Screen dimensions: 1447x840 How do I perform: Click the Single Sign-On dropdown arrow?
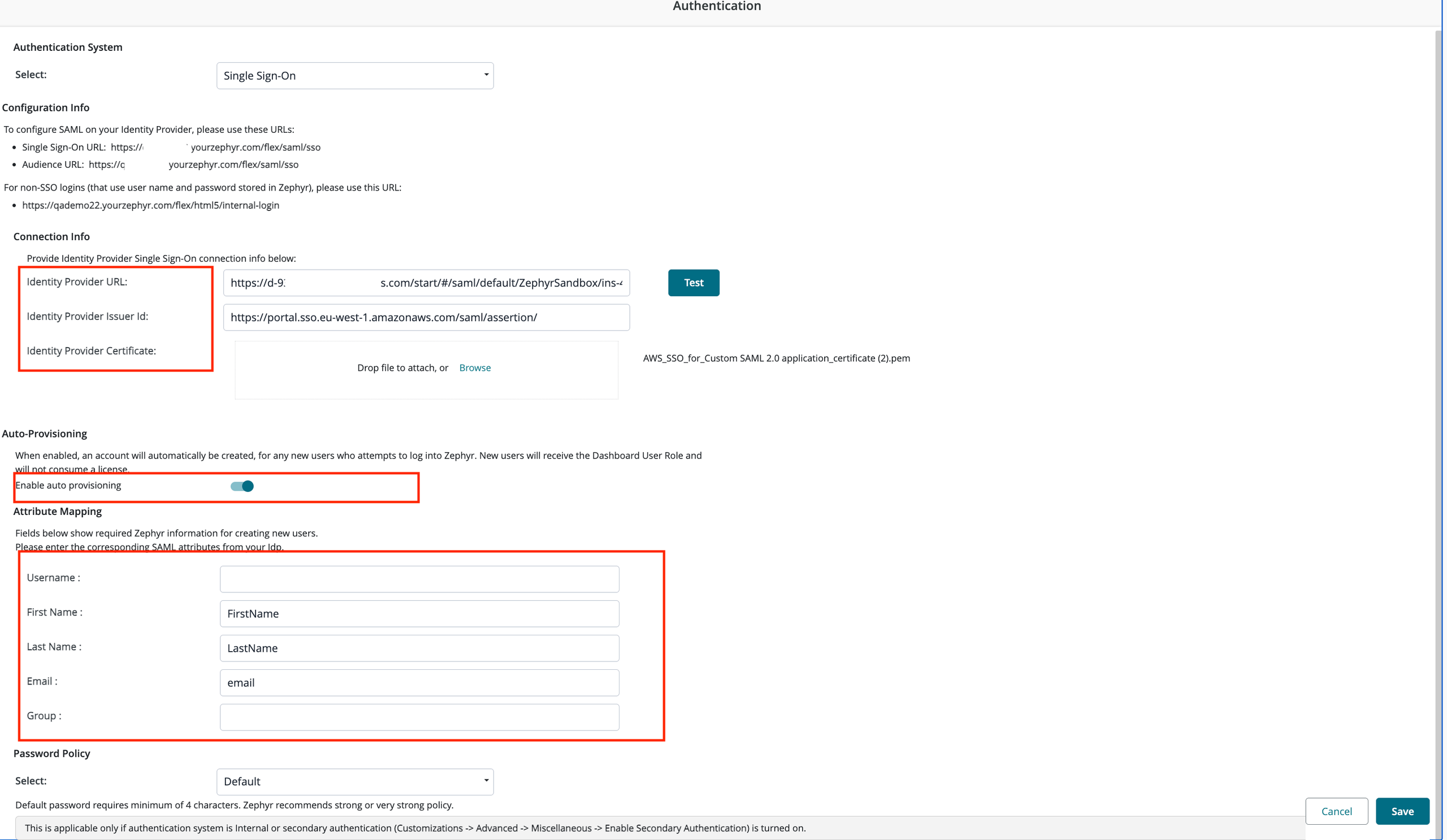pyautogui.click(x=486, y=75)
